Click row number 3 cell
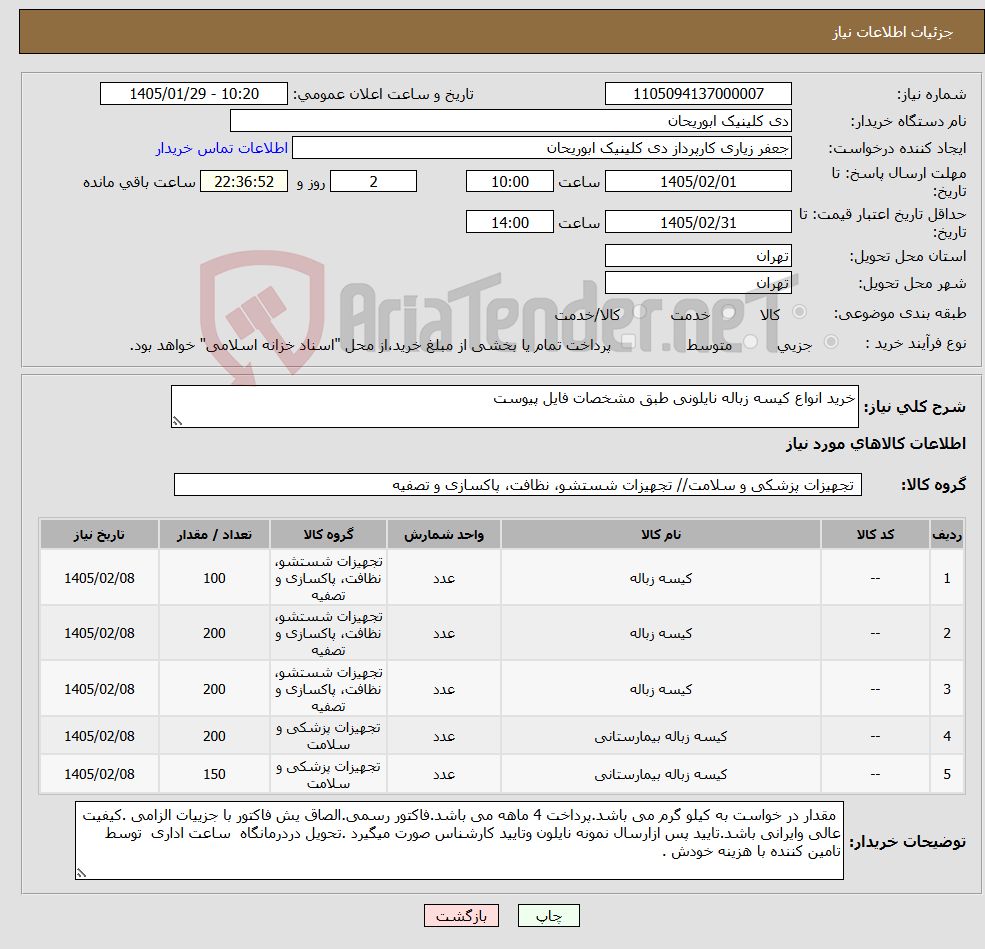 coord(947,690)
